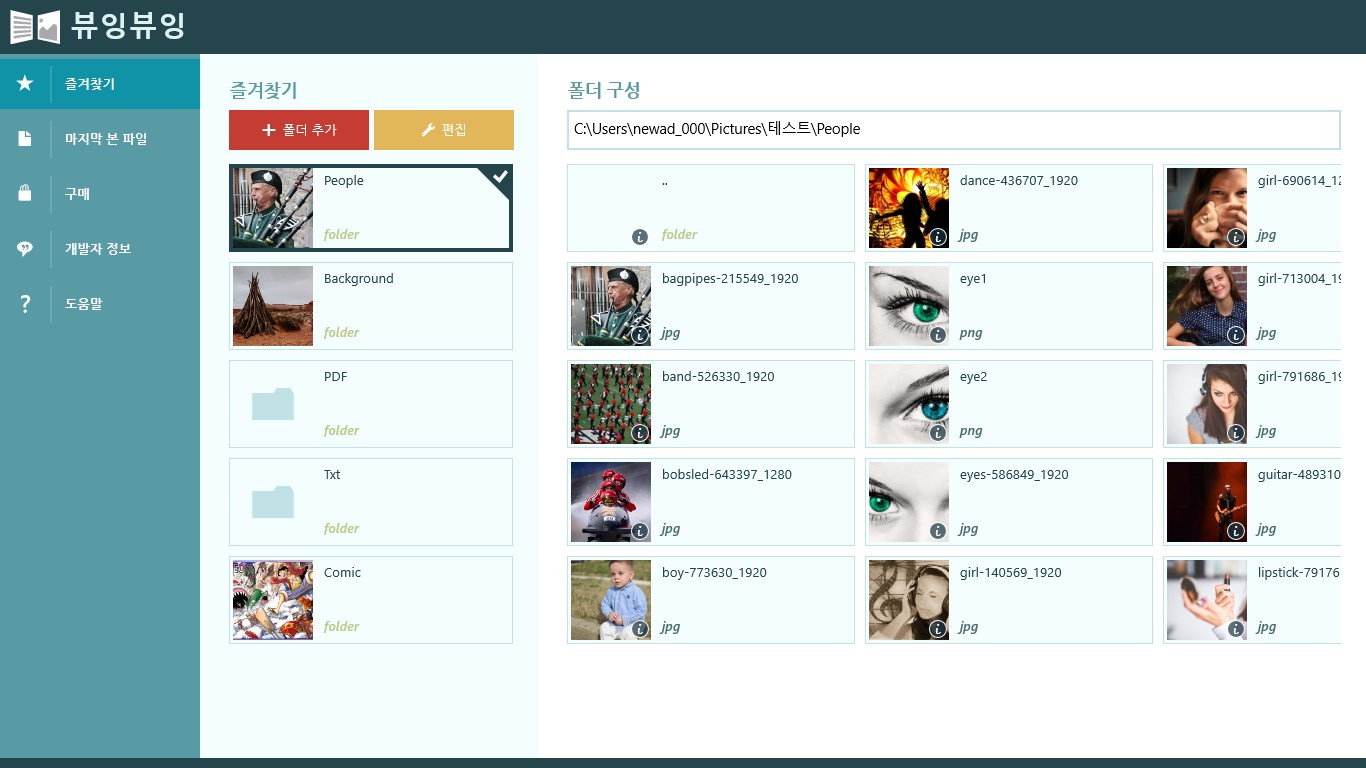Select the Background favorite folder
This screenshot has width=1366, height=768.
pos(371,306)
